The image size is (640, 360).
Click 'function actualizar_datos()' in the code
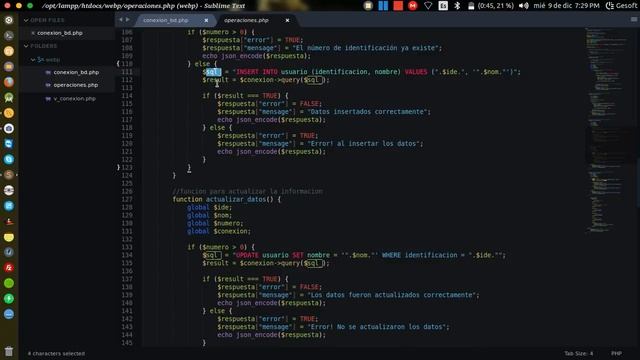click(x=223, y=199)
